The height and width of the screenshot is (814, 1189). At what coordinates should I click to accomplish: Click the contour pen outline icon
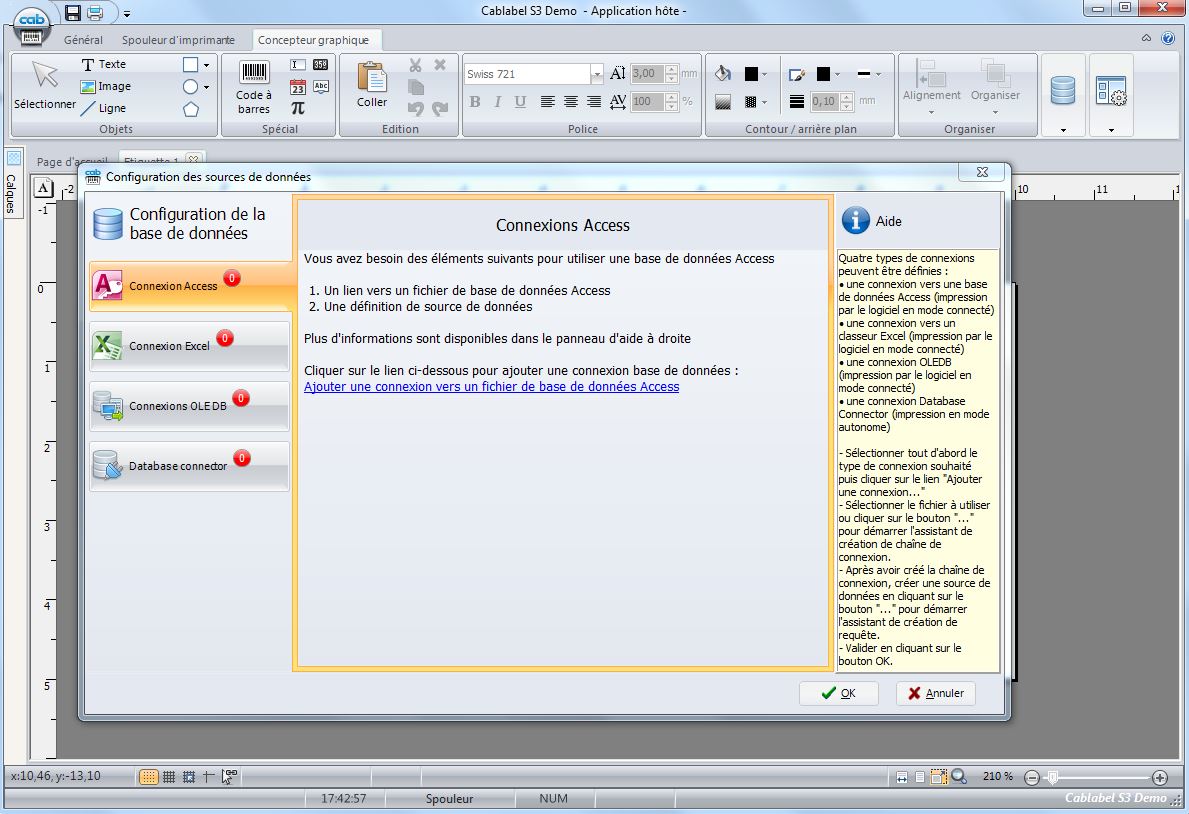click(796, 74)
